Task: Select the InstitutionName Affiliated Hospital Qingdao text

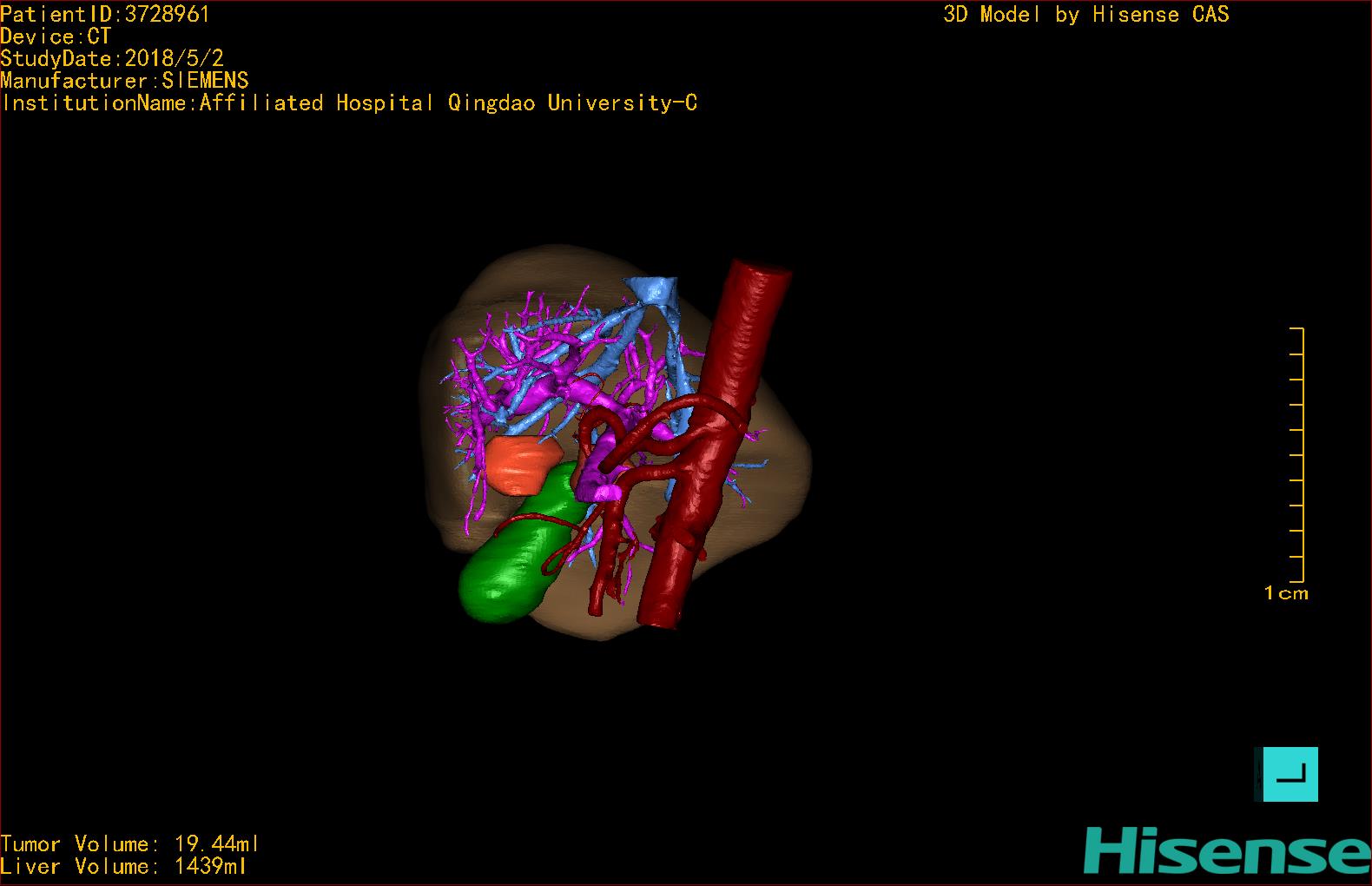Action: 349,103
